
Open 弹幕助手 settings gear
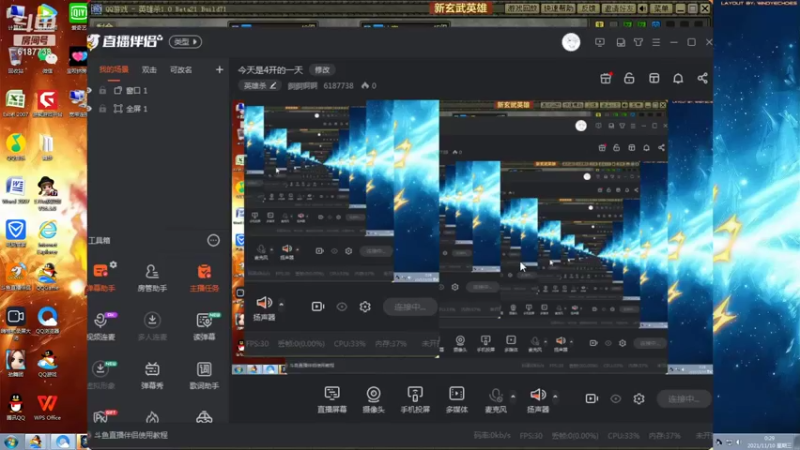[113, 264]
